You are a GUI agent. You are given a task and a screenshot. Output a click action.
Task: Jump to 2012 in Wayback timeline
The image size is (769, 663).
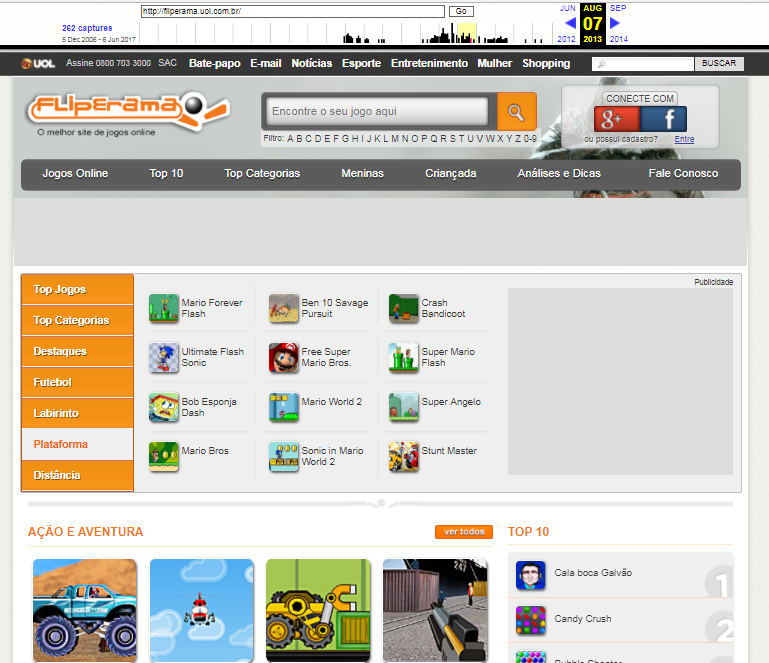pos(566,39)
